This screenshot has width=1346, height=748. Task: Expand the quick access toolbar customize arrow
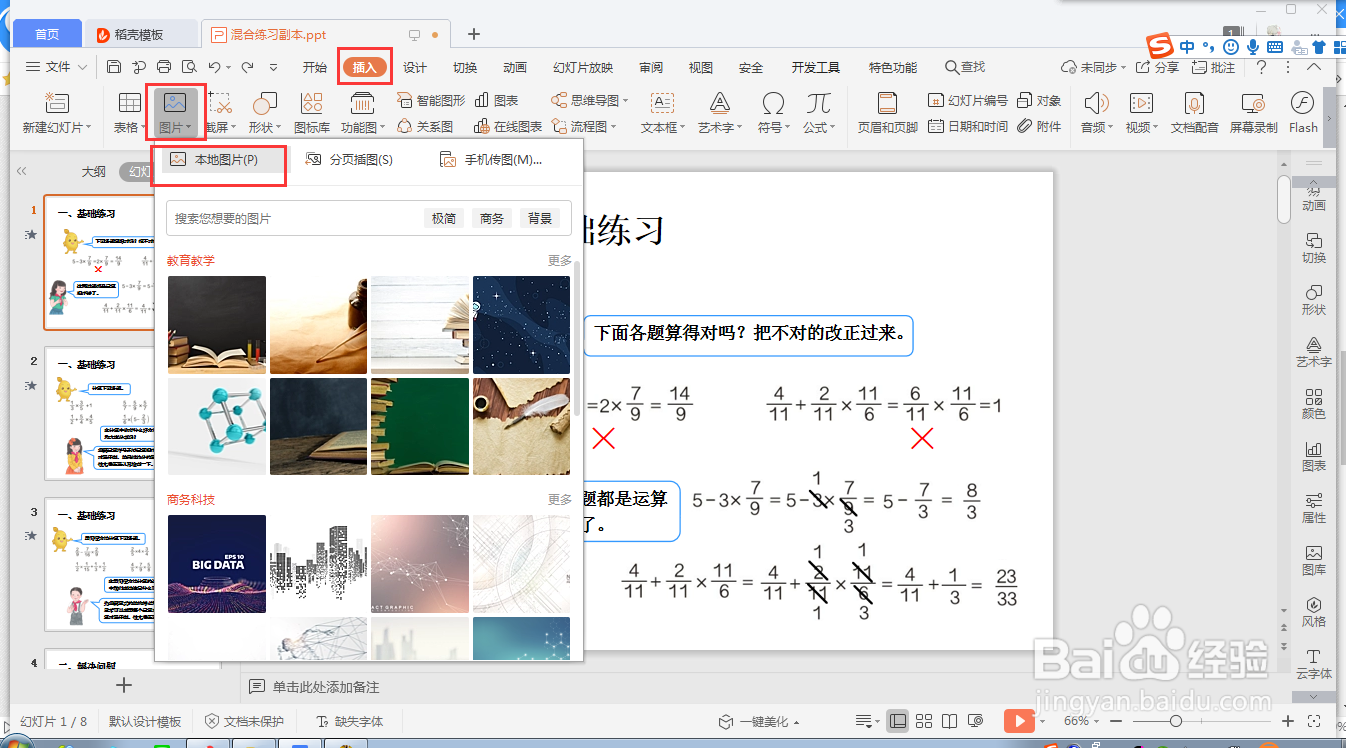tap(274, 67)
